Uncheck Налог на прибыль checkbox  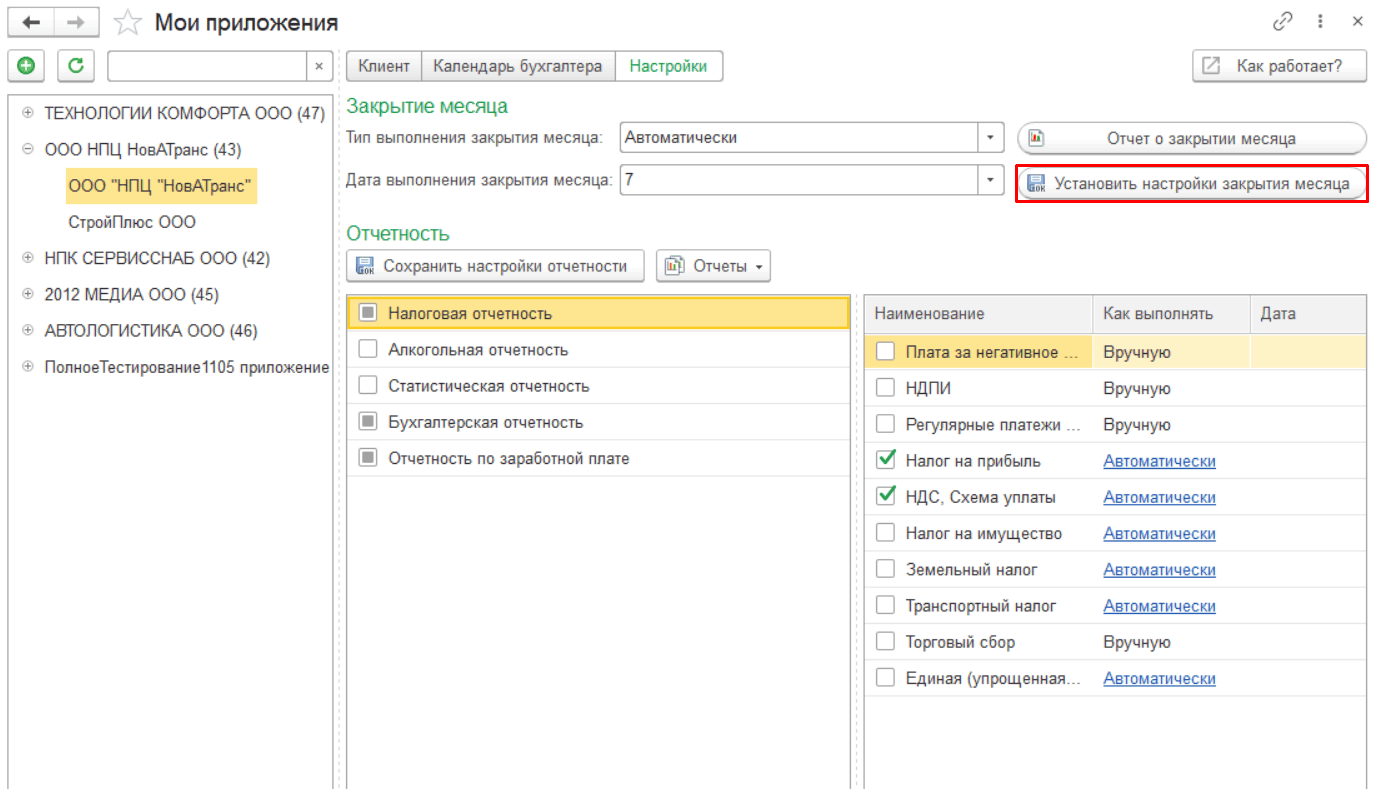coord(885,460)
